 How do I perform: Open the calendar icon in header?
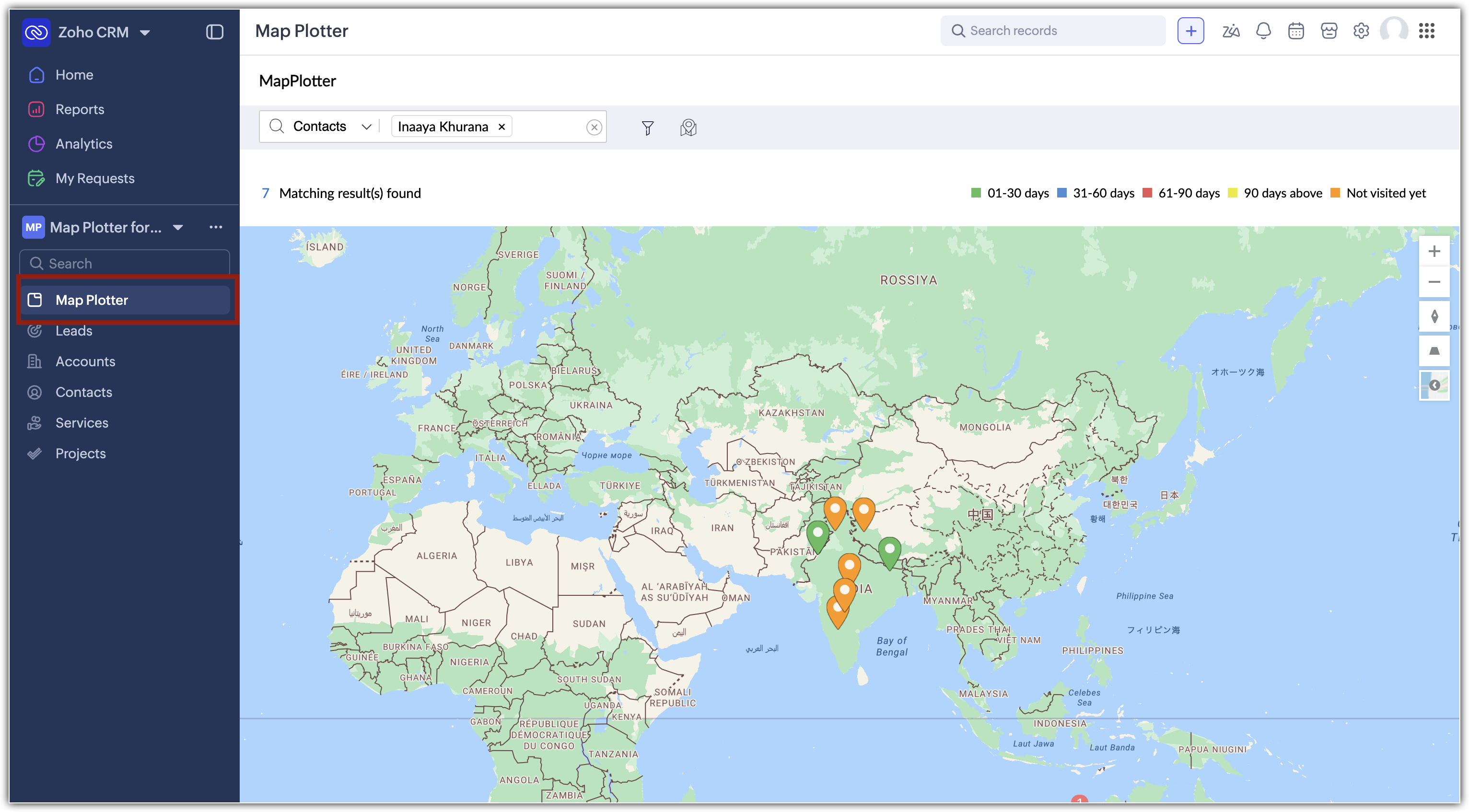click(1296, 31)
